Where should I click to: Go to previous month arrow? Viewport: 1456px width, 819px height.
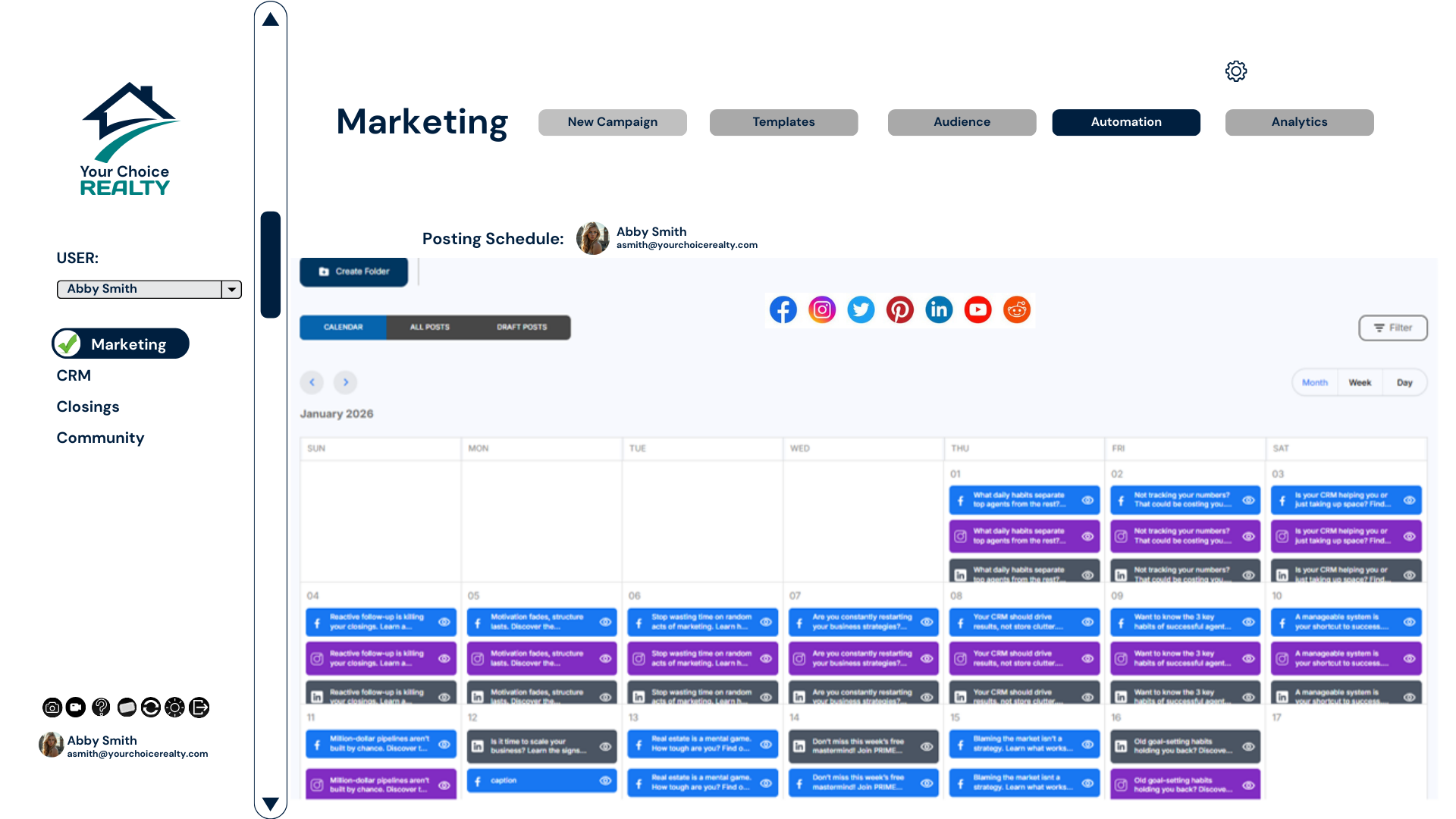pos(312,382)
